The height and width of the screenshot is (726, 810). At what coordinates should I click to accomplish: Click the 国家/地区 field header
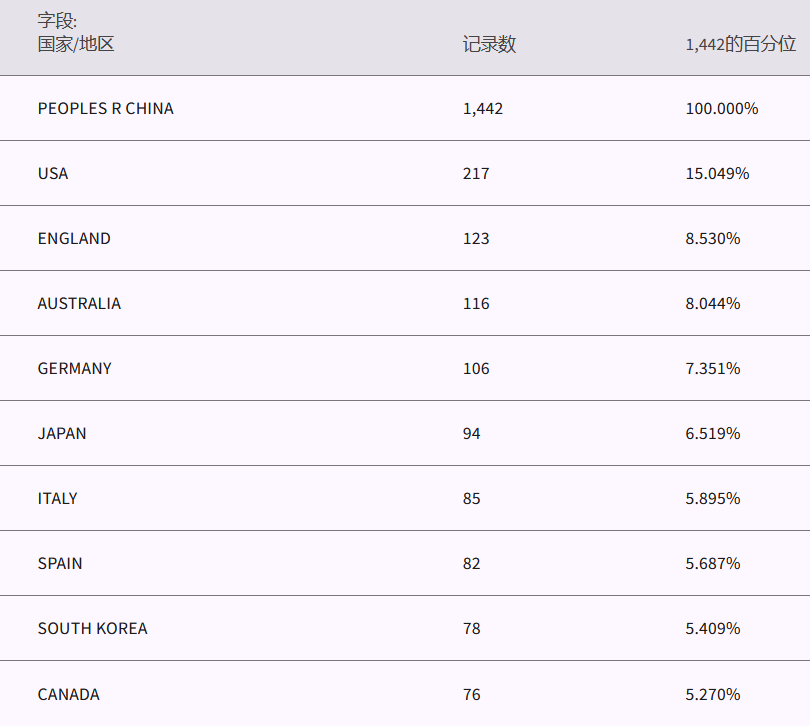click(x=76, y=44)
